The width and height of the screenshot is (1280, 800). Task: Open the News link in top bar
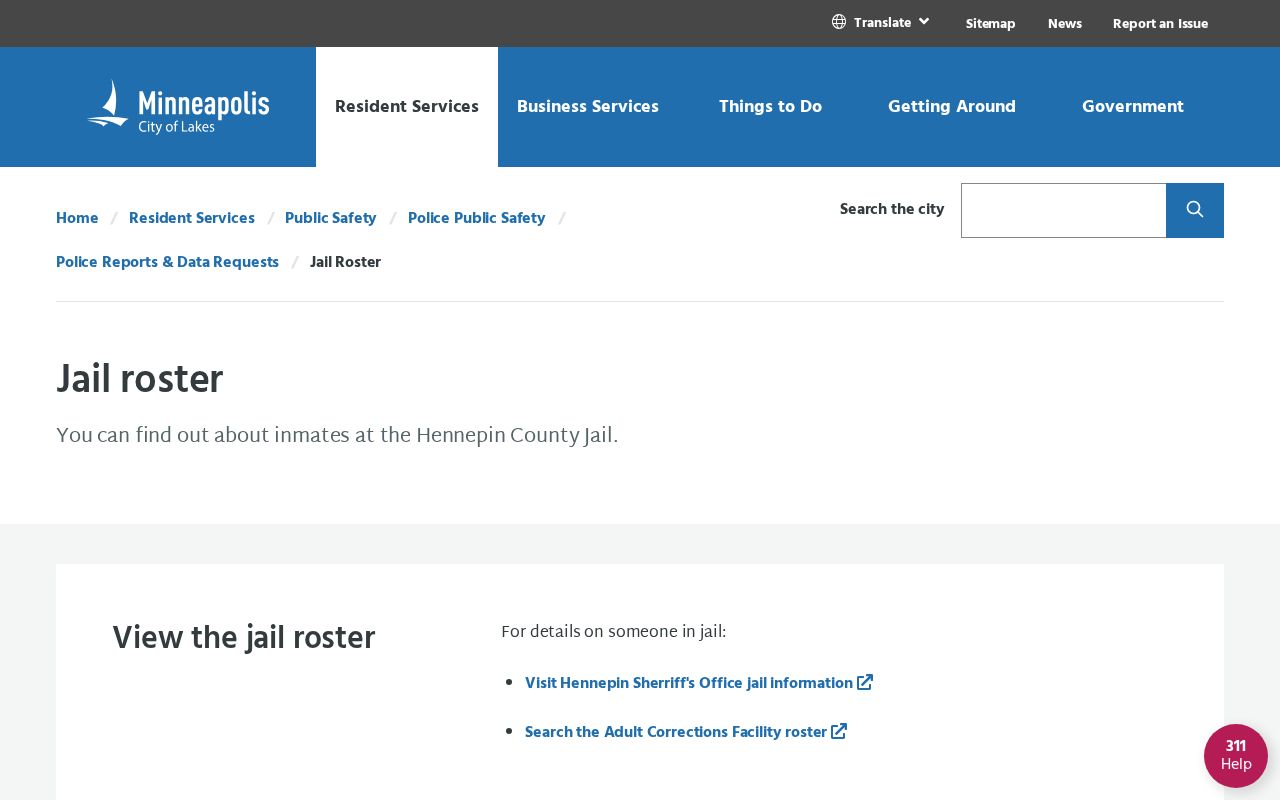(x=1065, y=23)
